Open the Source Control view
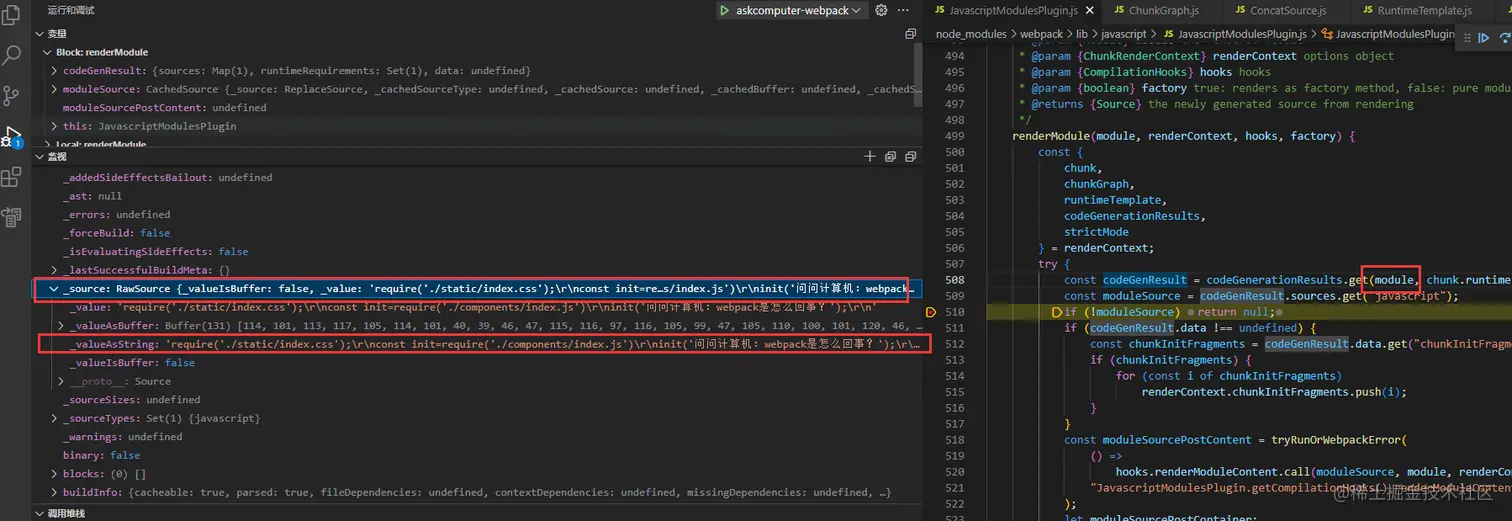1512x521 pixels. pyautogui.click(x=12, y=95)
